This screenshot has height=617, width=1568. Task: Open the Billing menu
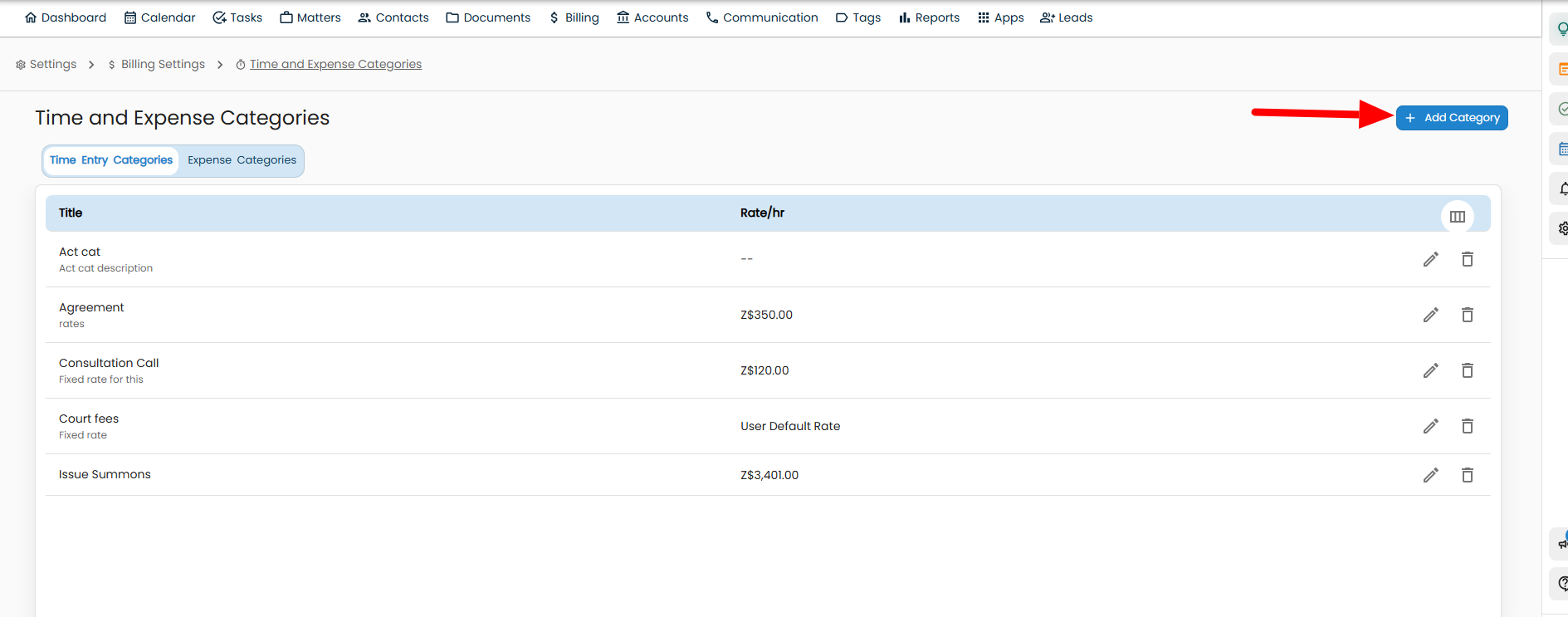click(574, 17)
